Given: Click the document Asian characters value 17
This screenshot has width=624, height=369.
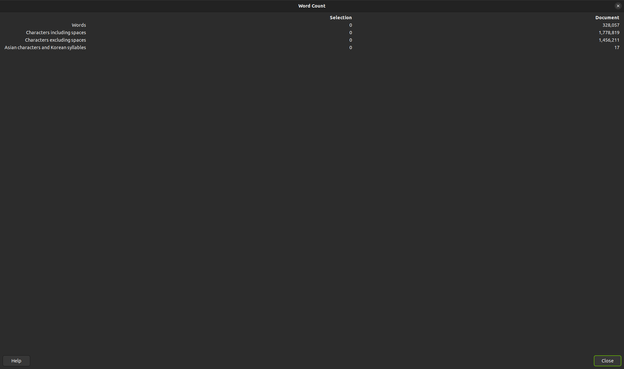Looking at the screenshot, I should coord(617,48).
